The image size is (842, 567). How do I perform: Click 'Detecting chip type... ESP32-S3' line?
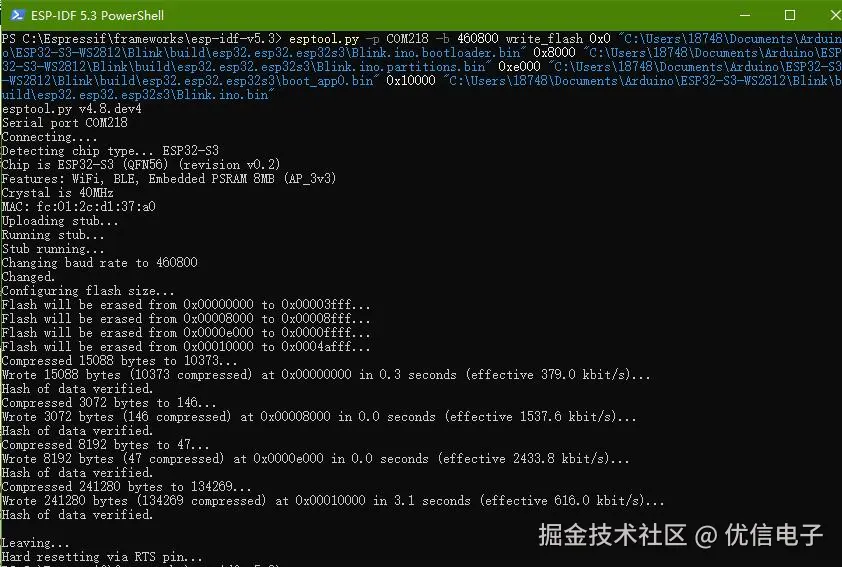[110, 151]
